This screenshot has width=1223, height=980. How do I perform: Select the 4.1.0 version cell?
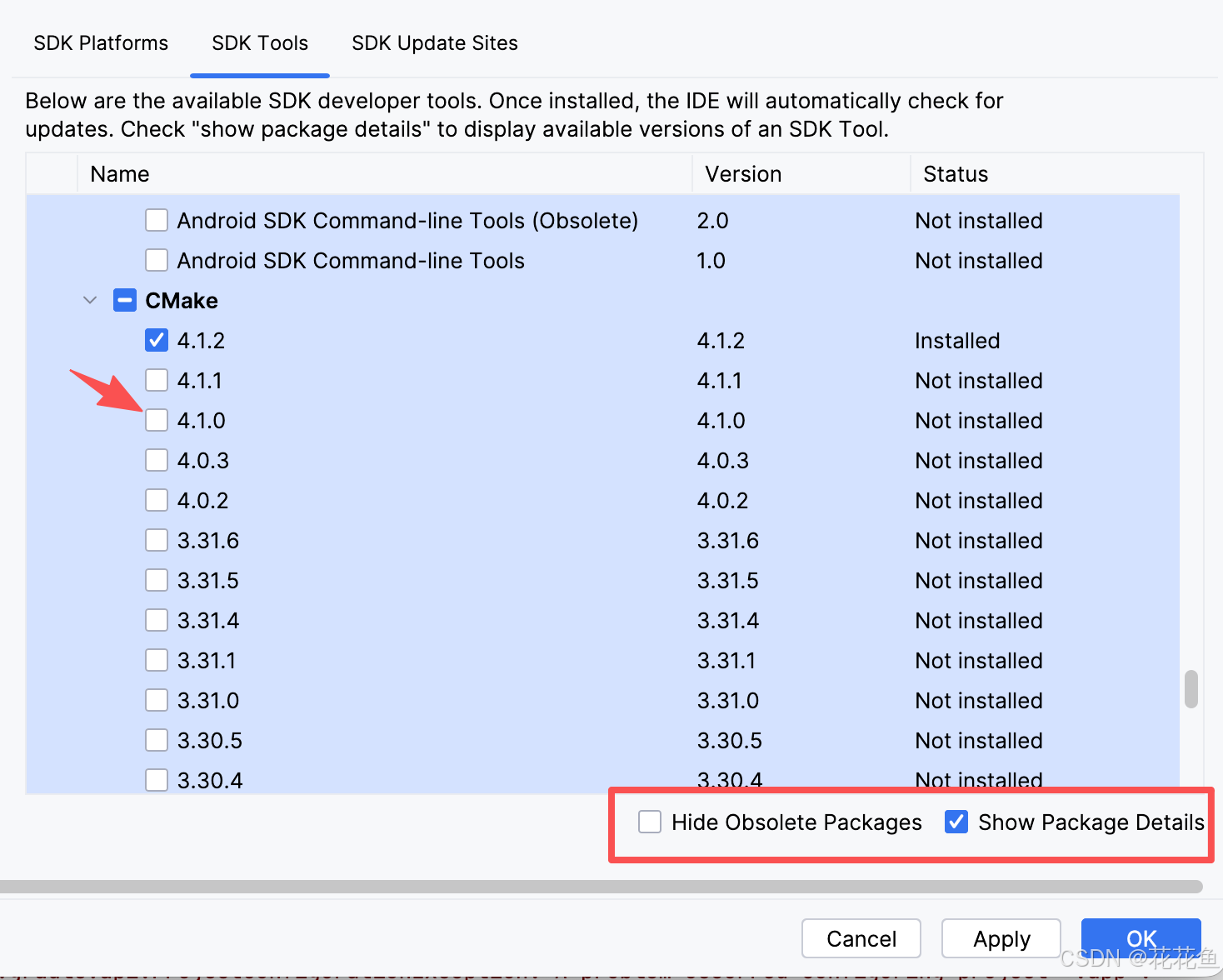tap(721, 421)
